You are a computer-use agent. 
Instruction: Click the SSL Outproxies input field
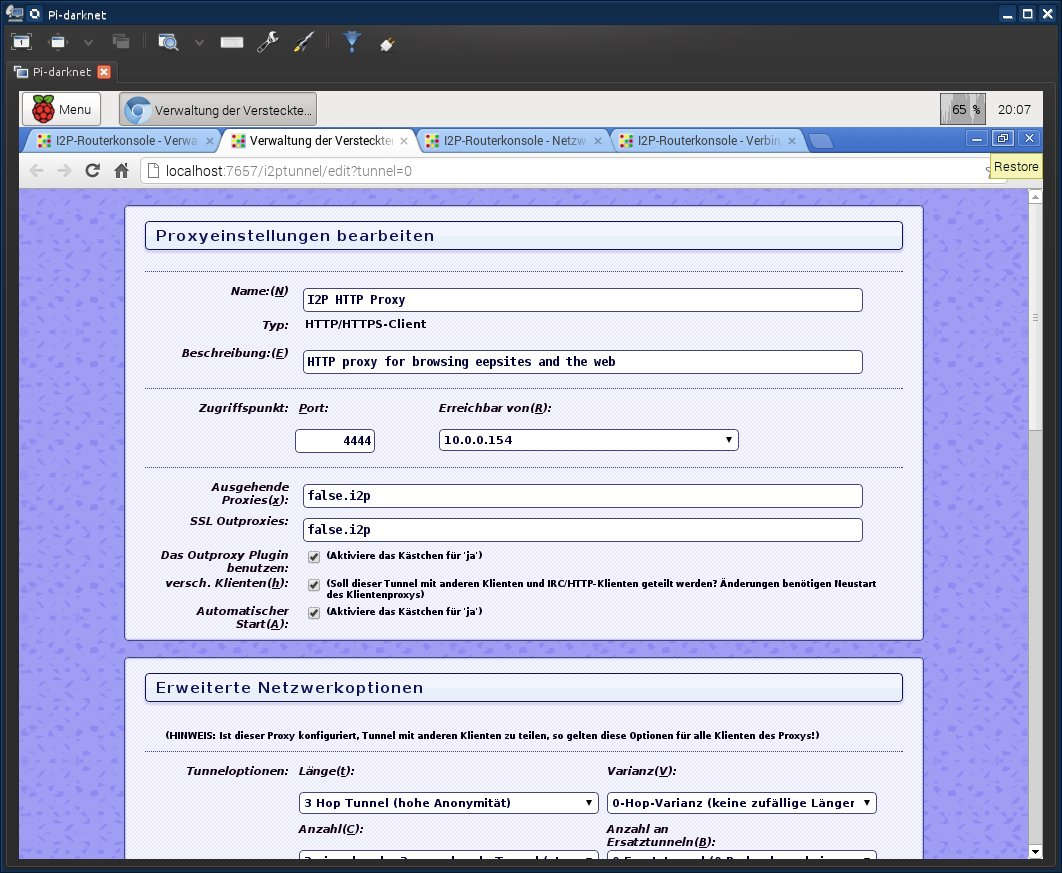pos(582,530)
